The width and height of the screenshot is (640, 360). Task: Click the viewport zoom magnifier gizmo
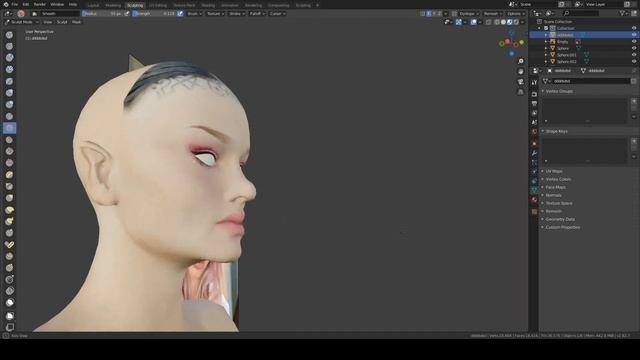pyautogui.click(x=520, y=61)
